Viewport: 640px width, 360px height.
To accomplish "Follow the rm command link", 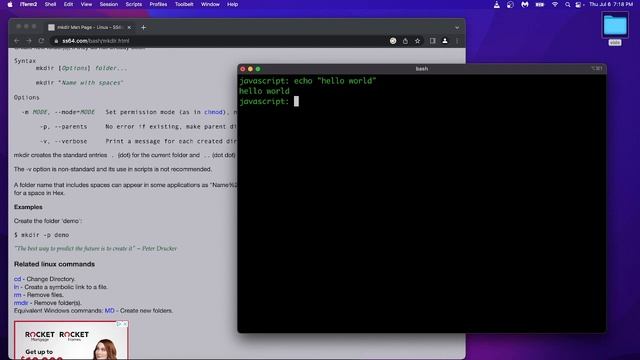I will pyautogui.click(x=18, y=295).
